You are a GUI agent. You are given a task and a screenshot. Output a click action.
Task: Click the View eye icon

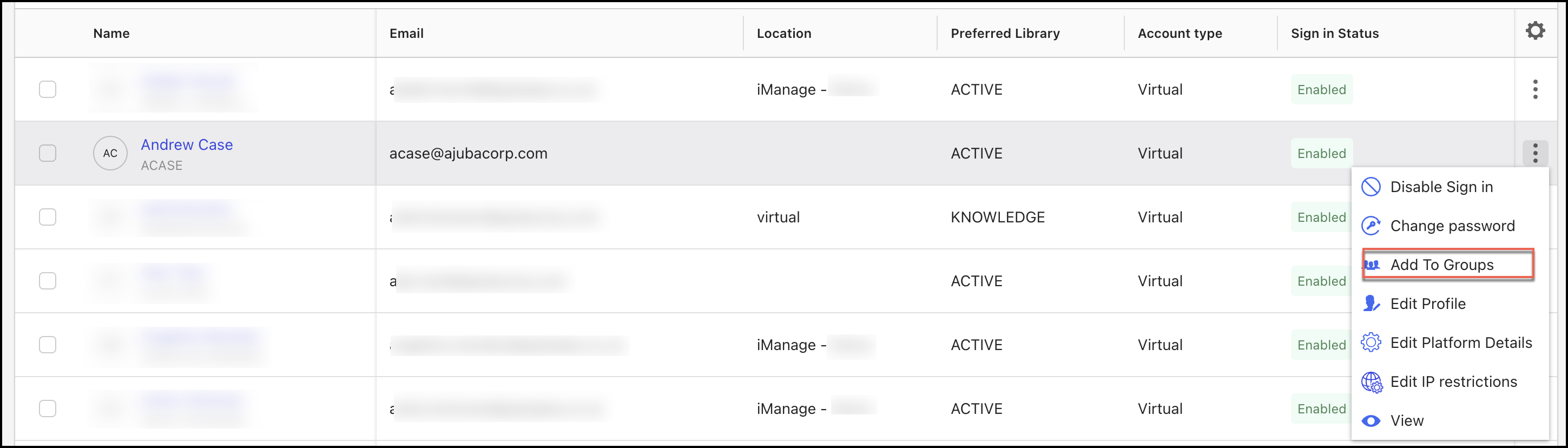(x=1371, y=420)
